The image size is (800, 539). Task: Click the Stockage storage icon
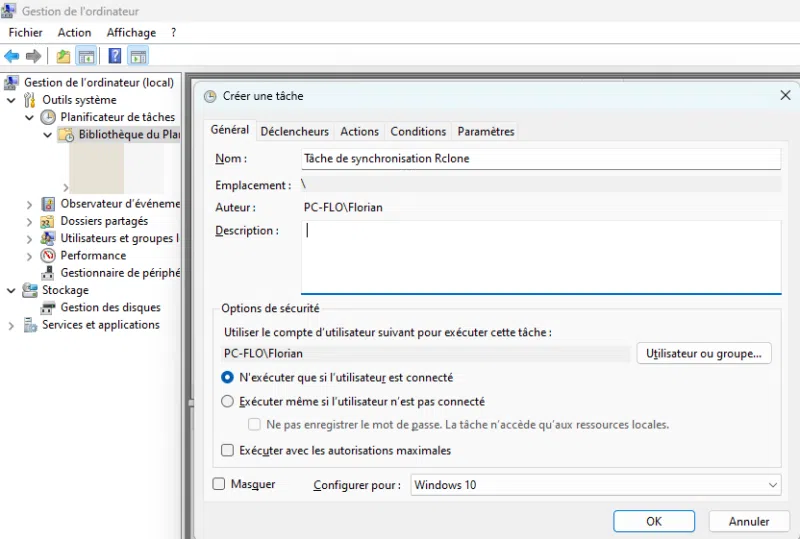pos(30,290)
